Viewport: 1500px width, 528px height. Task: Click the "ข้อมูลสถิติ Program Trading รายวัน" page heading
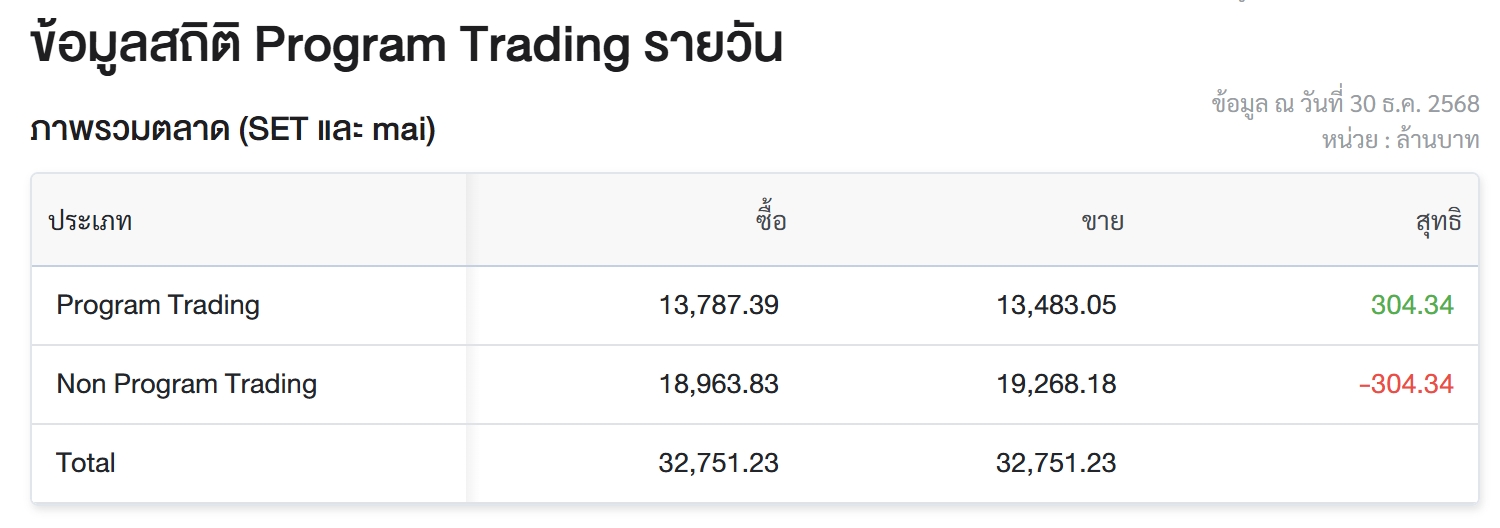pos(406,47)
